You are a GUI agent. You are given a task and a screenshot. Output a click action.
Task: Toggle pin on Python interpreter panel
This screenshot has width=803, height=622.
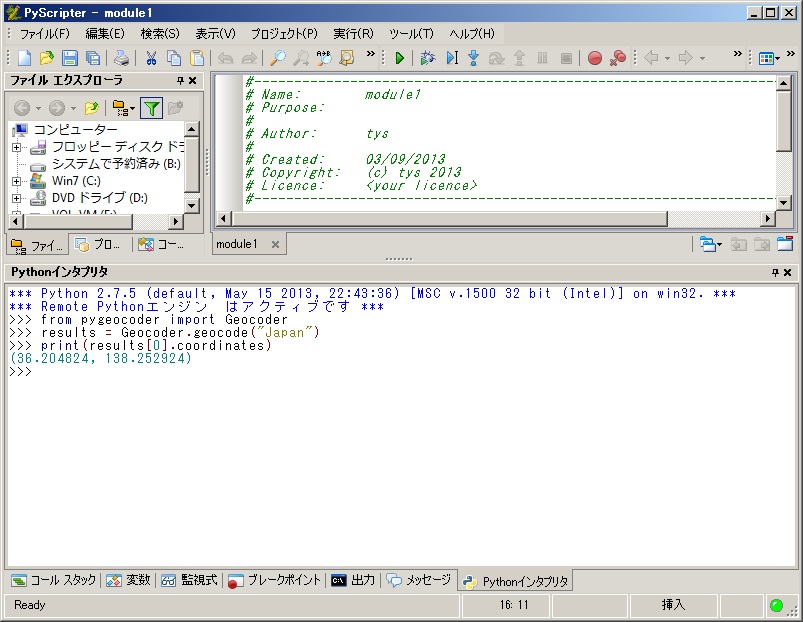pos(775,272)
